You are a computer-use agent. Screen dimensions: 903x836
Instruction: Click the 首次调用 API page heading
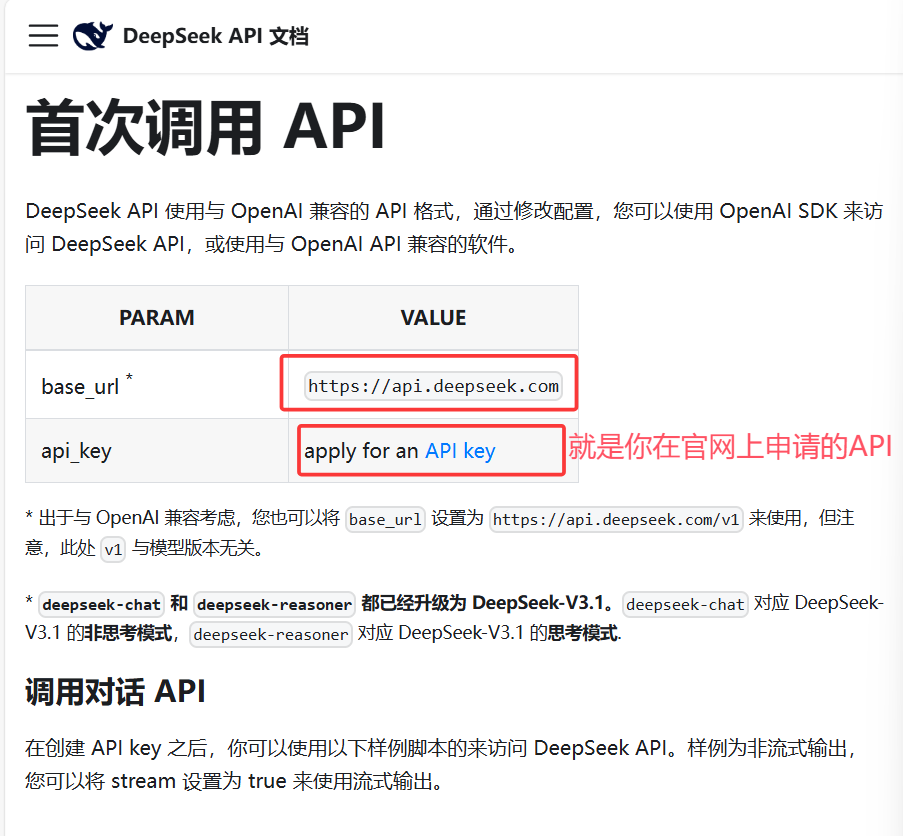pyautogui.click(x=206, y=128)
